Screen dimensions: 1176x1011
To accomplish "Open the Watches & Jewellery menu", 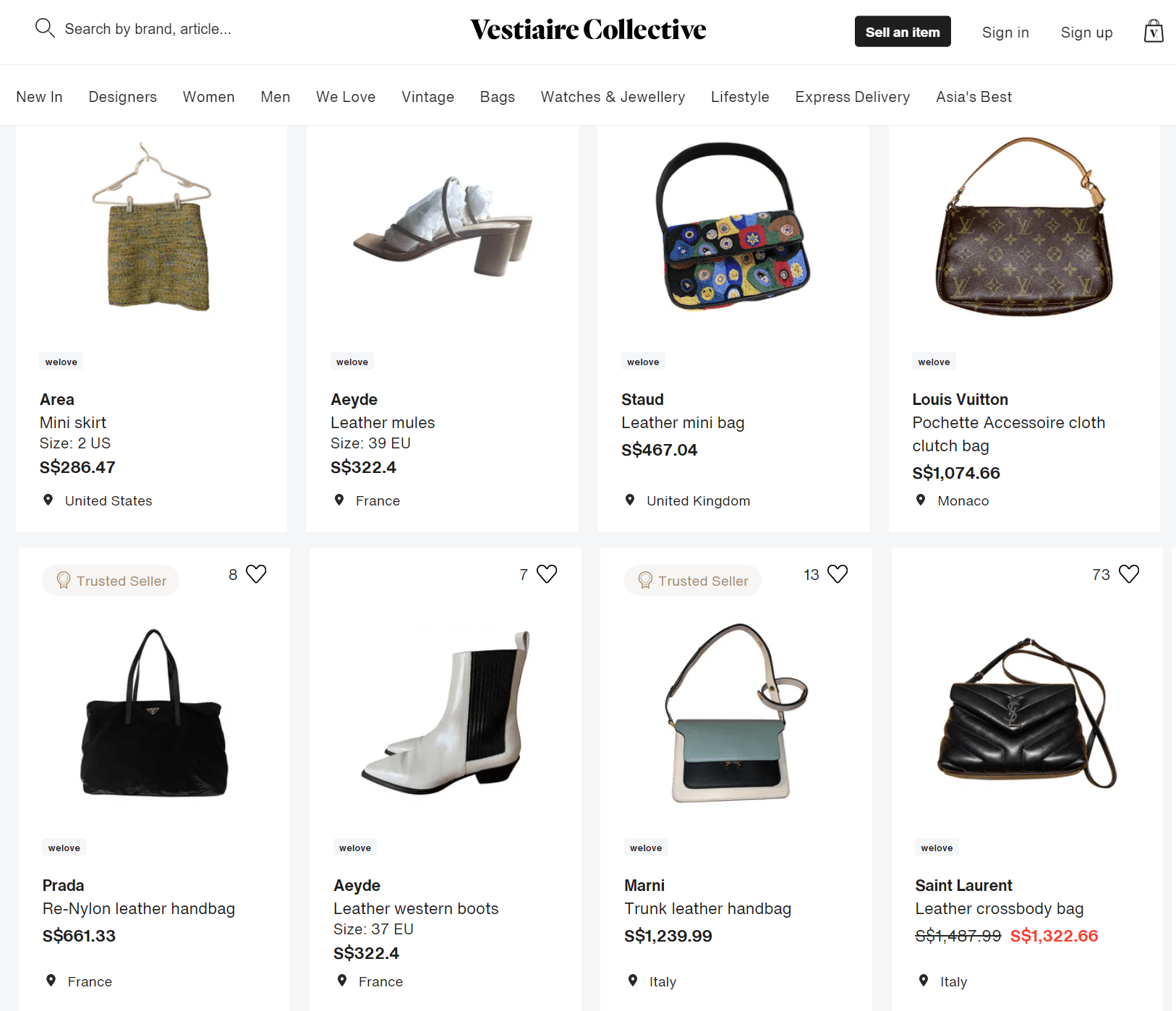I will point(613,97).
